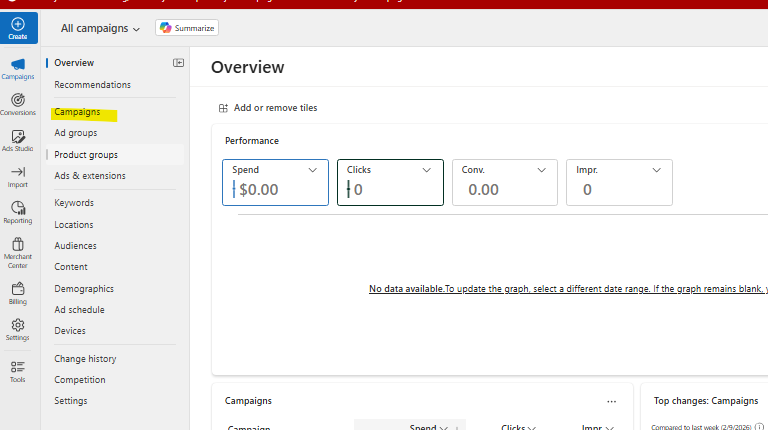Select Keywords in the side menu
This screenshot has height=430, width=768.
(74, 203)
